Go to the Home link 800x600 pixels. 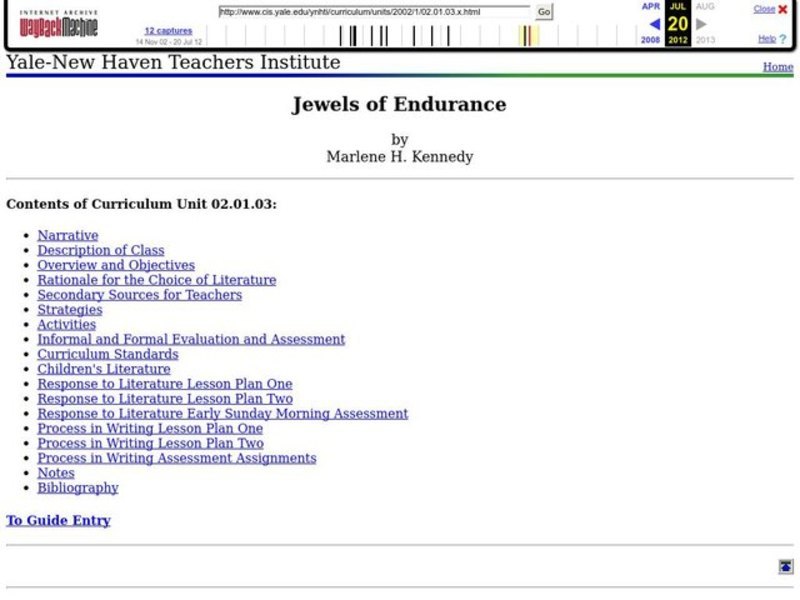tap(778, 67)
